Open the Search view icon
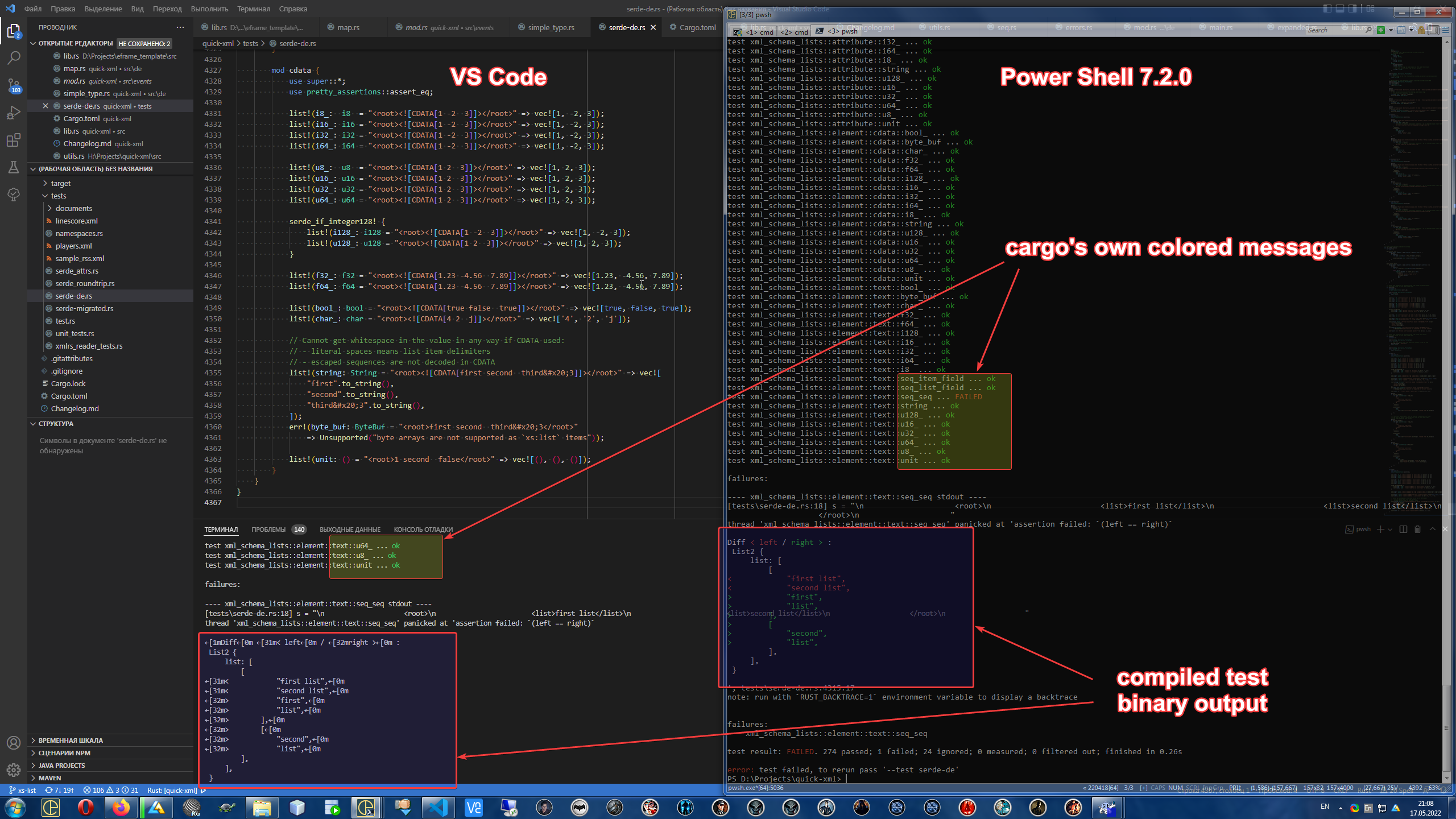The height and width of the screenshot is (819, 1456). (x=14, y=57)
